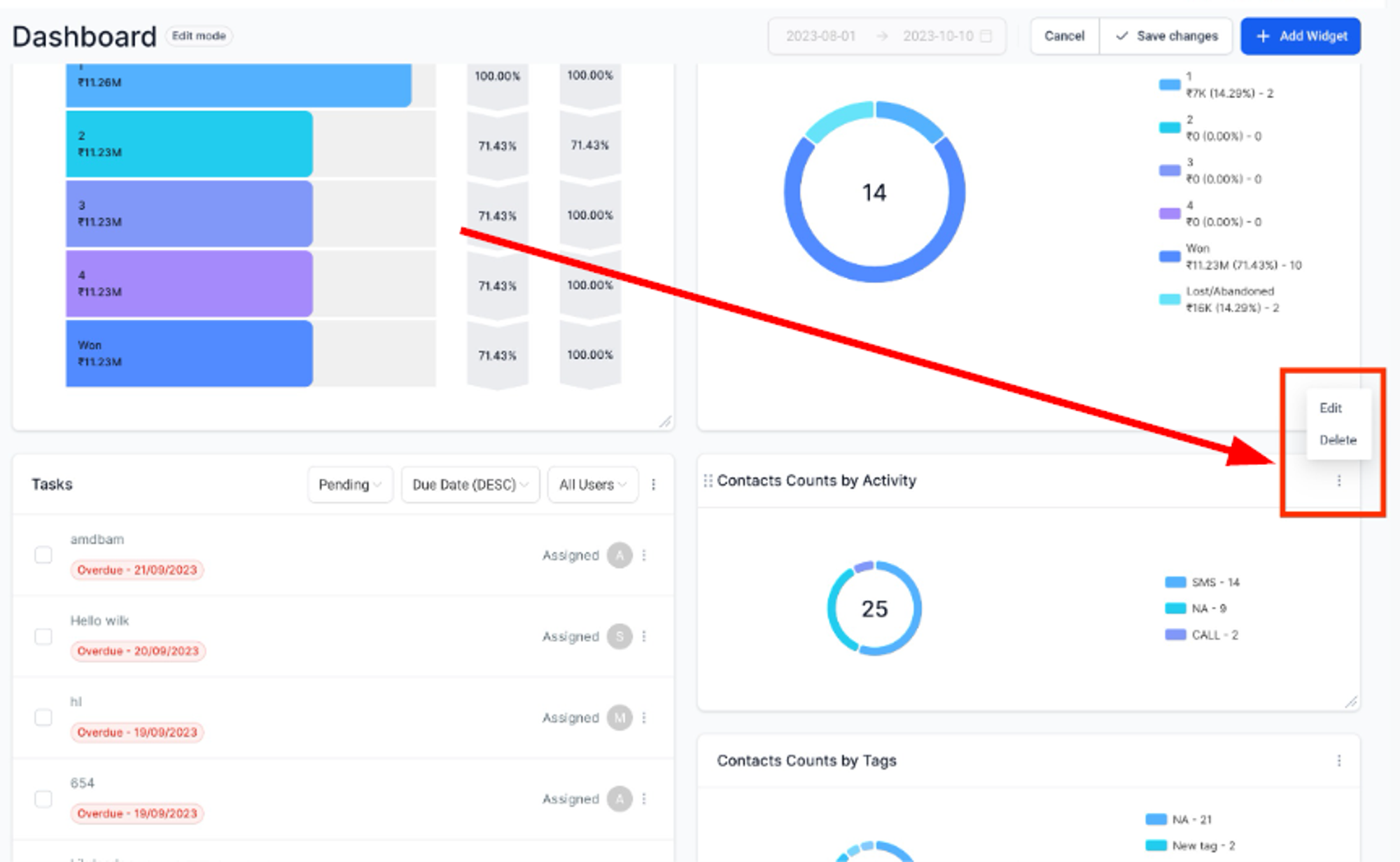The width and height of the screenshot is (1400, 862).
Task: Click the Tasks widget three-dot menu icon
Action: pos(653,485)
